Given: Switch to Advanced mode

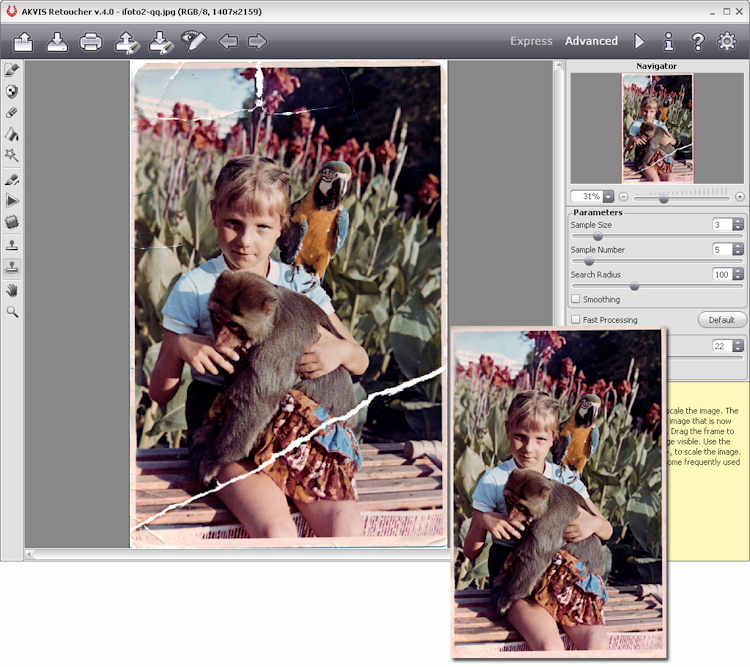Looking at the screenshot, I should pos(591,41).
